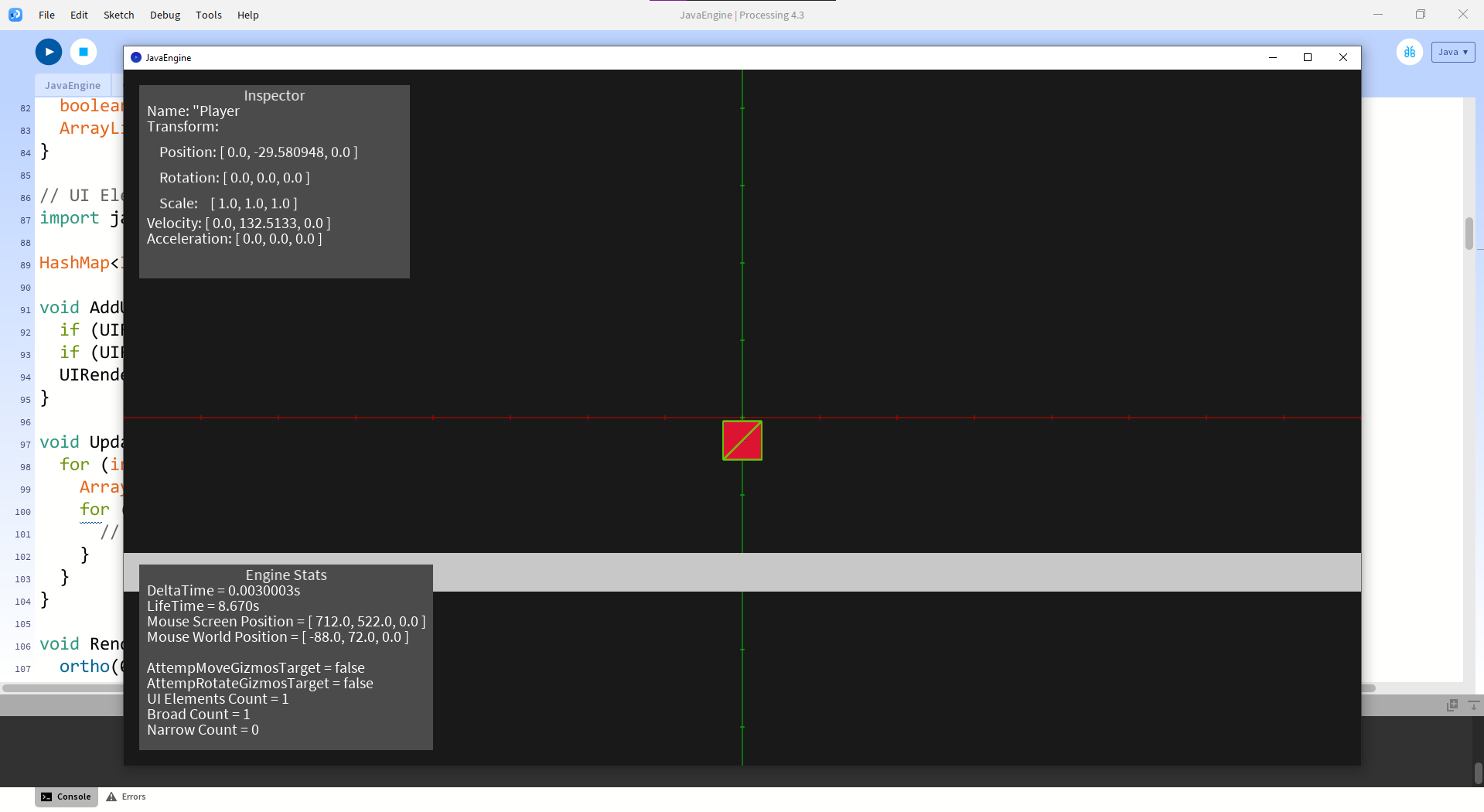Click the warning icon next to Errors
The width and height of the screenshot is (1484, 812).
[x=111, y=796]
